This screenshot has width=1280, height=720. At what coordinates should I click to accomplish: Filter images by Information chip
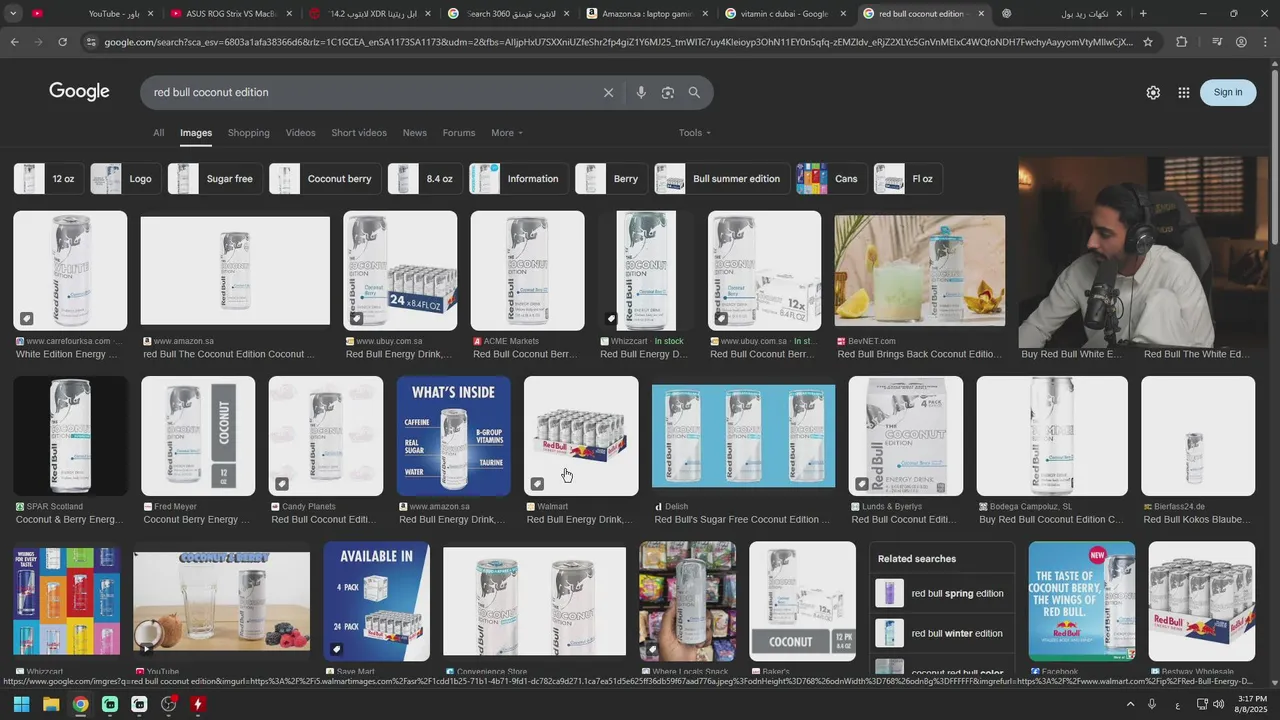pyautogui.click(x=517, y=179)
